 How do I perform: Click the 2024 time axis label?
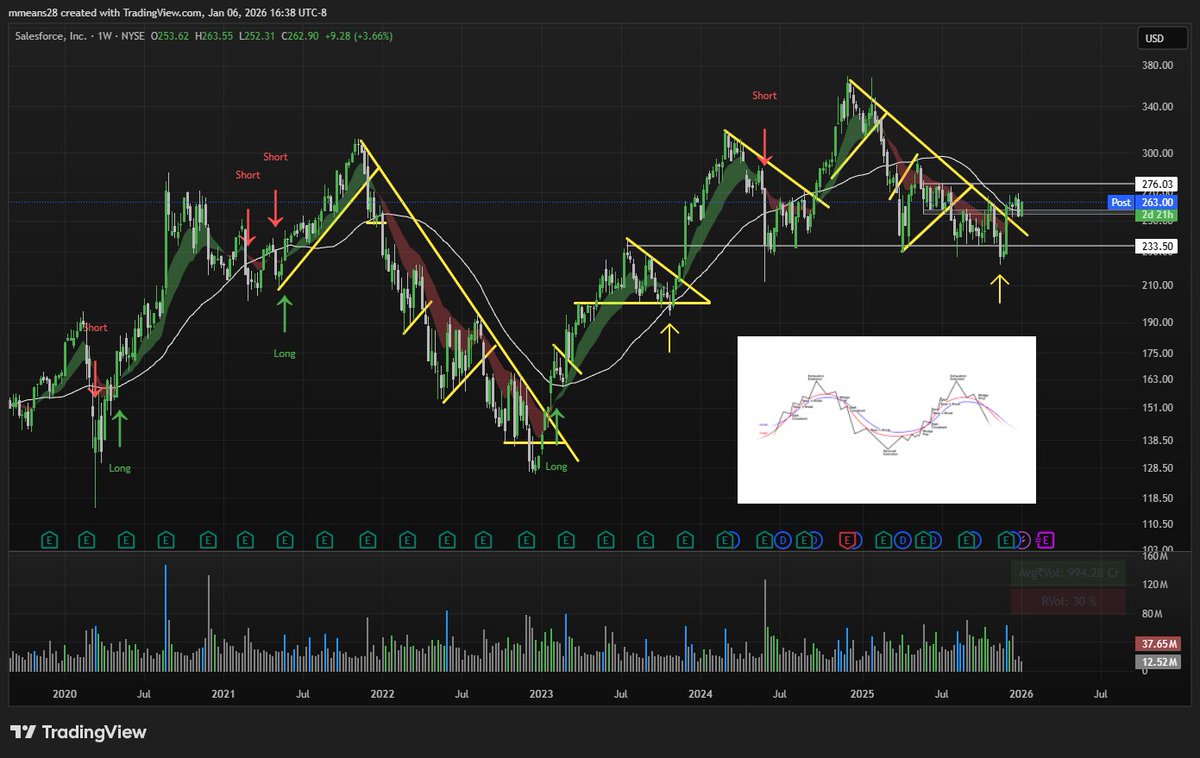click(700, 692)
